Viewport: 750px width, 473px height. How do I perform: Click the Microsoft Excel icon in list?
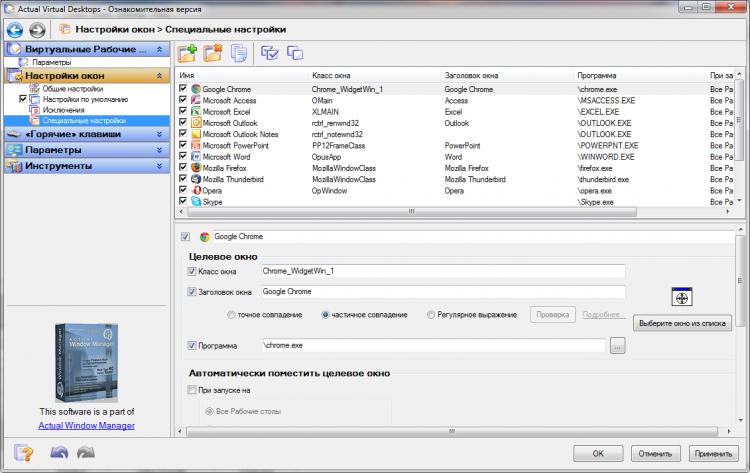click(196, 111)
